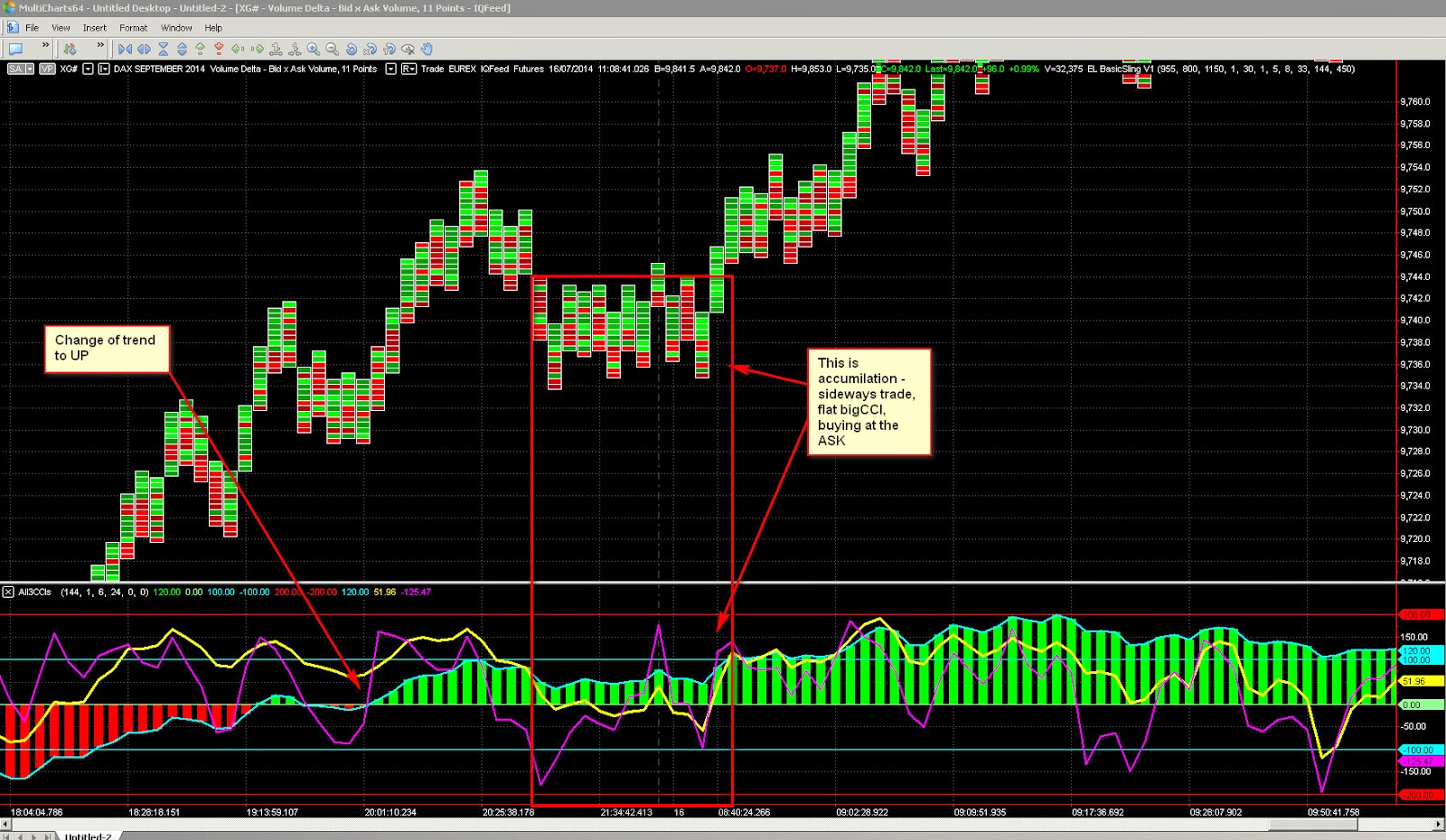
Task: Open the dropdown after '11 Points'
Action: [390, 69]
